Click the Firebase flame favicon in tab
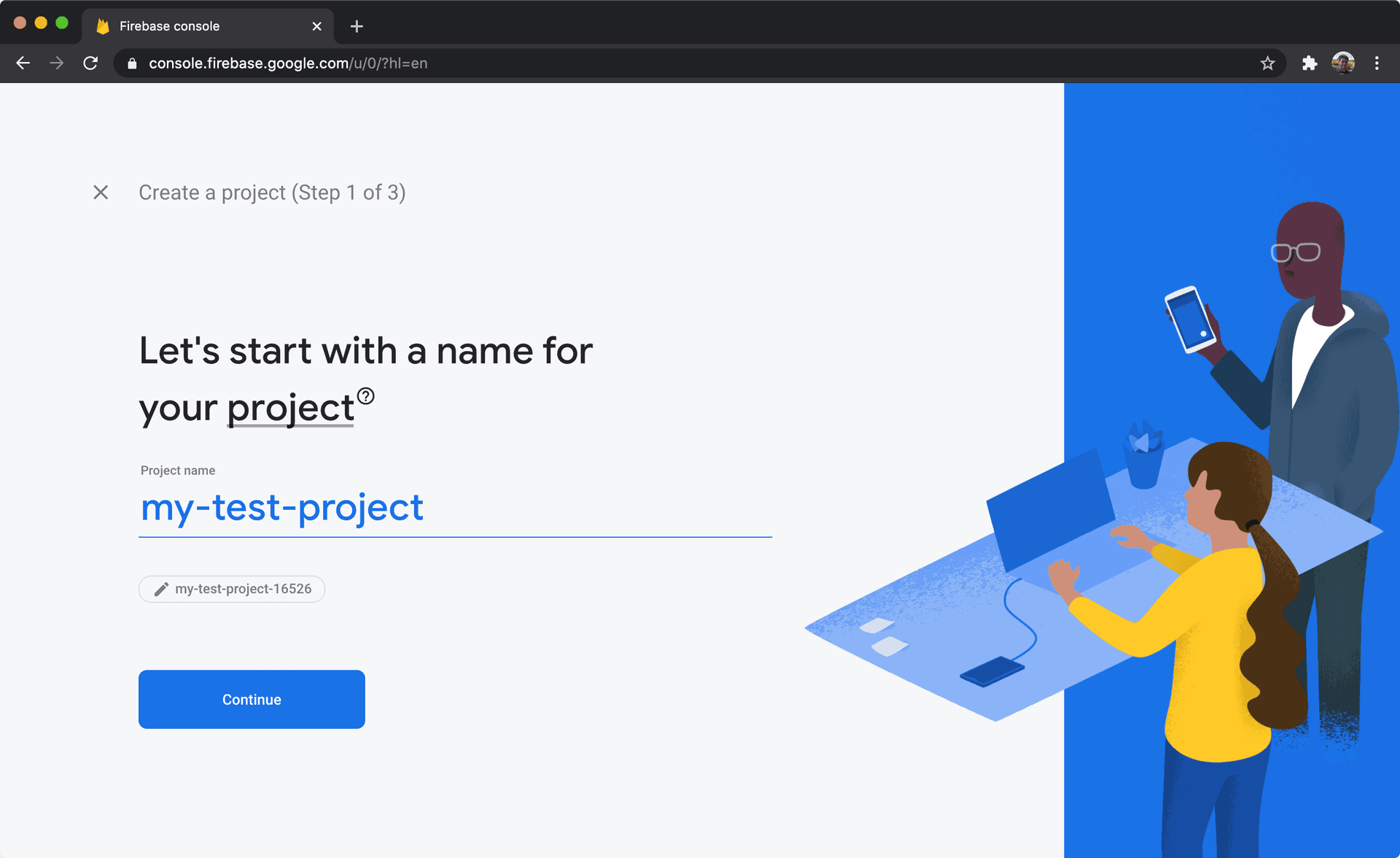1400x858 pixels. pos(103,26)
